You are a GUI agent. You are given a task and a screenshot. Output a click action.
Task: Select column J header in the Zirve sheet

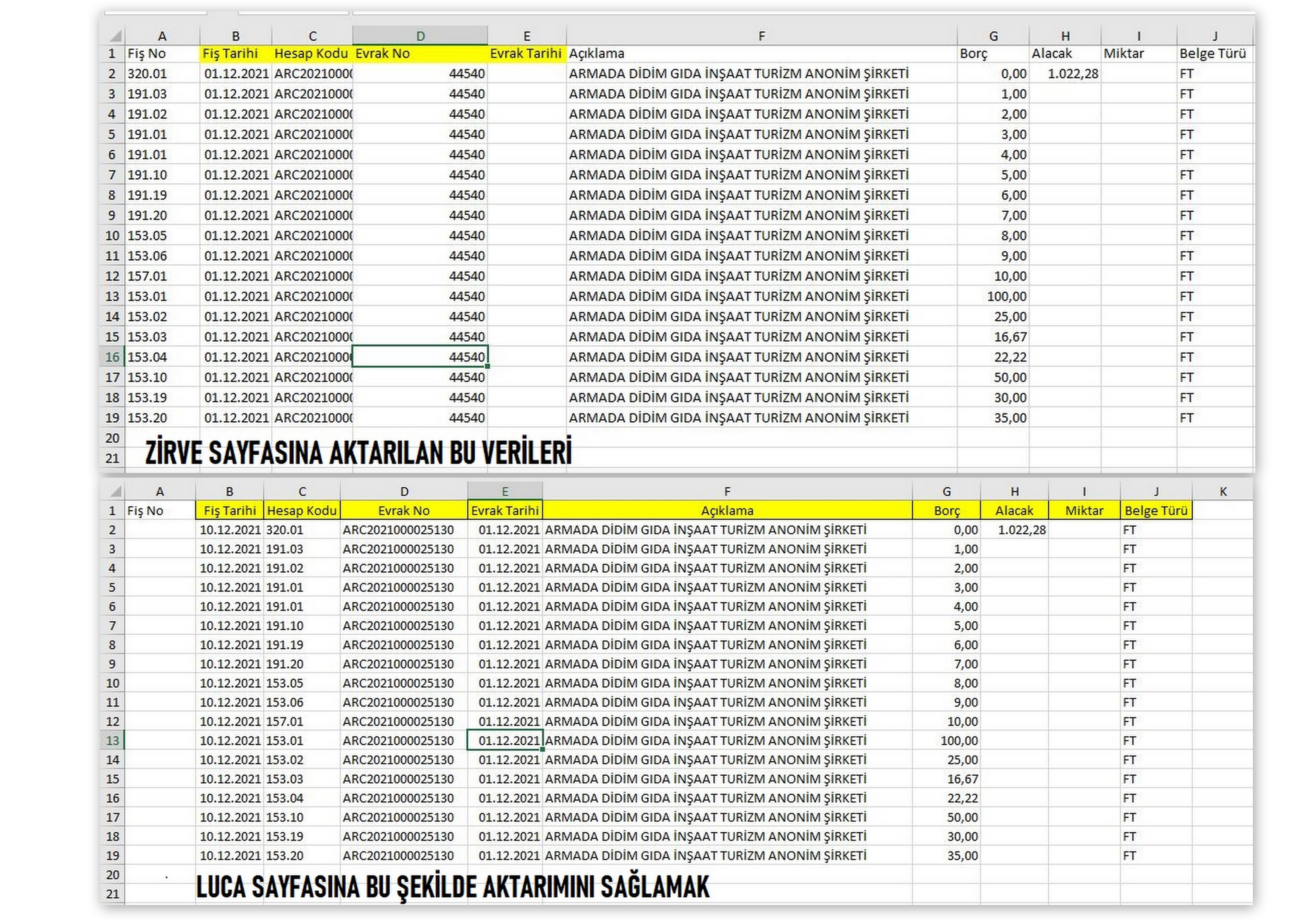pos(1215,36)
